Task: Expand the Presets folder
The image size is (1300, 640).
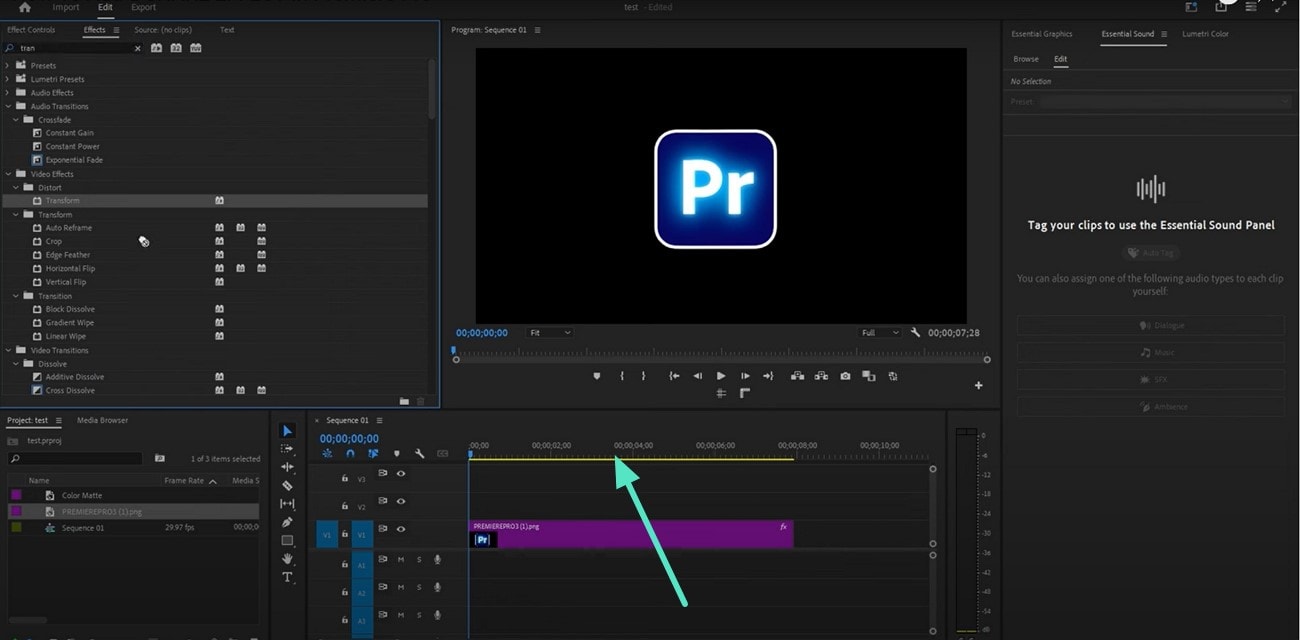Action: (x=8, y=65)
